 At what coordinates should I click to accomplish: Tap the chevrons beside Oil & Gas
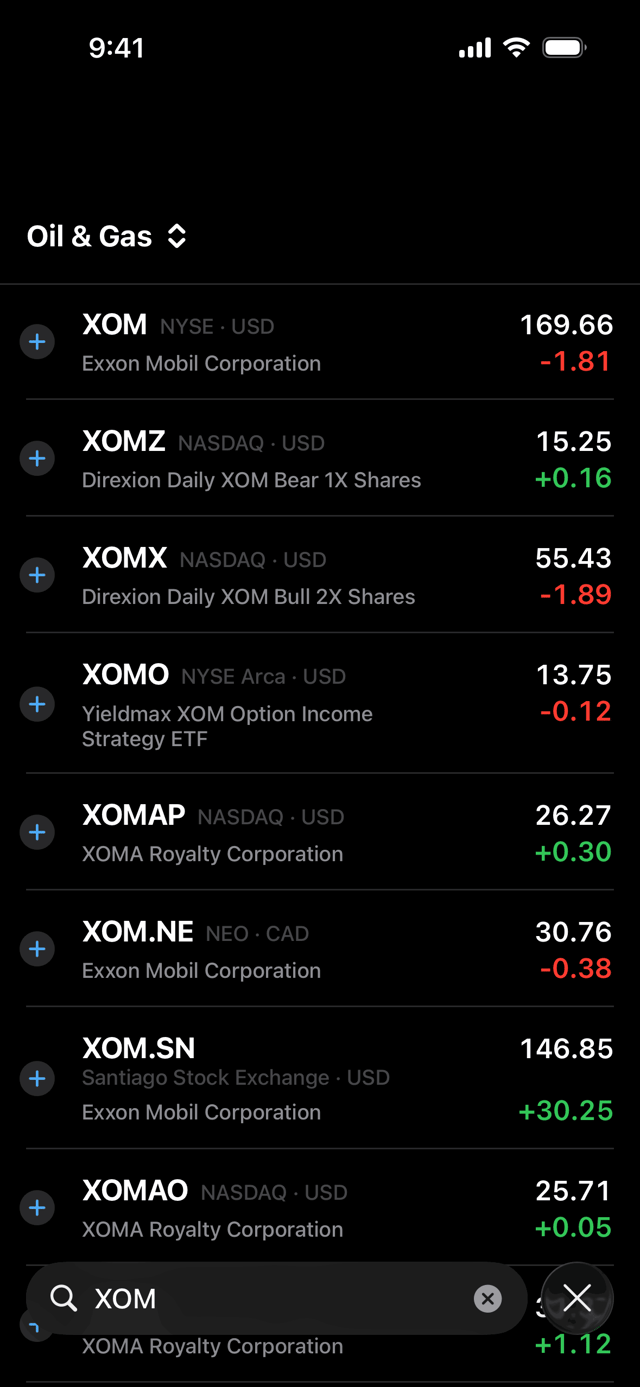pyautogui.click(x=177, y=236)
